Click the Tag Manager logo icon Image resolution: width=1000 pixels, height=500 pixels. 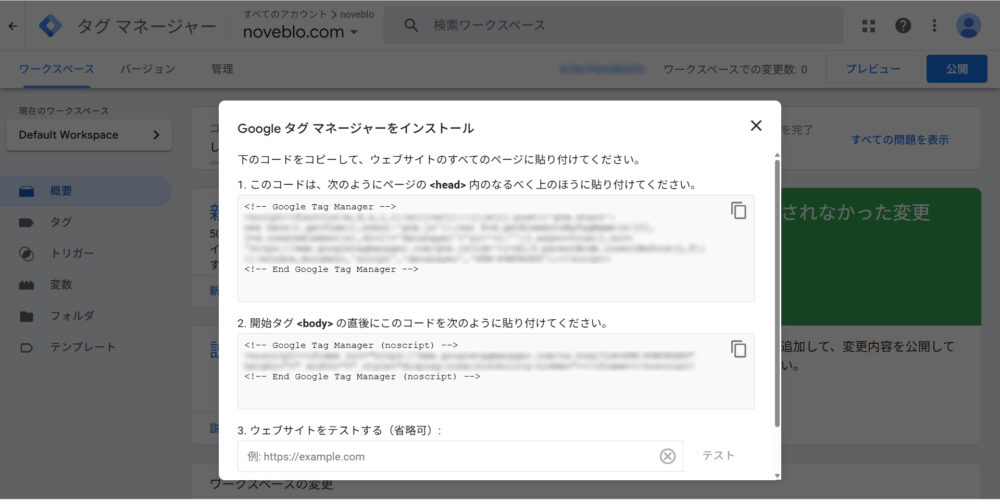click(x=50, y=26)
